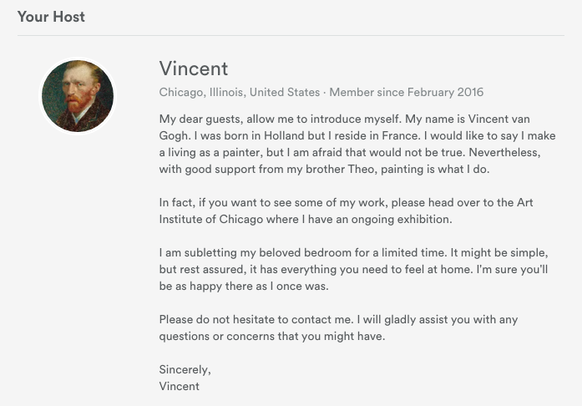
Task: Click the 'Your Host' section heading
Action: (51, 17)
